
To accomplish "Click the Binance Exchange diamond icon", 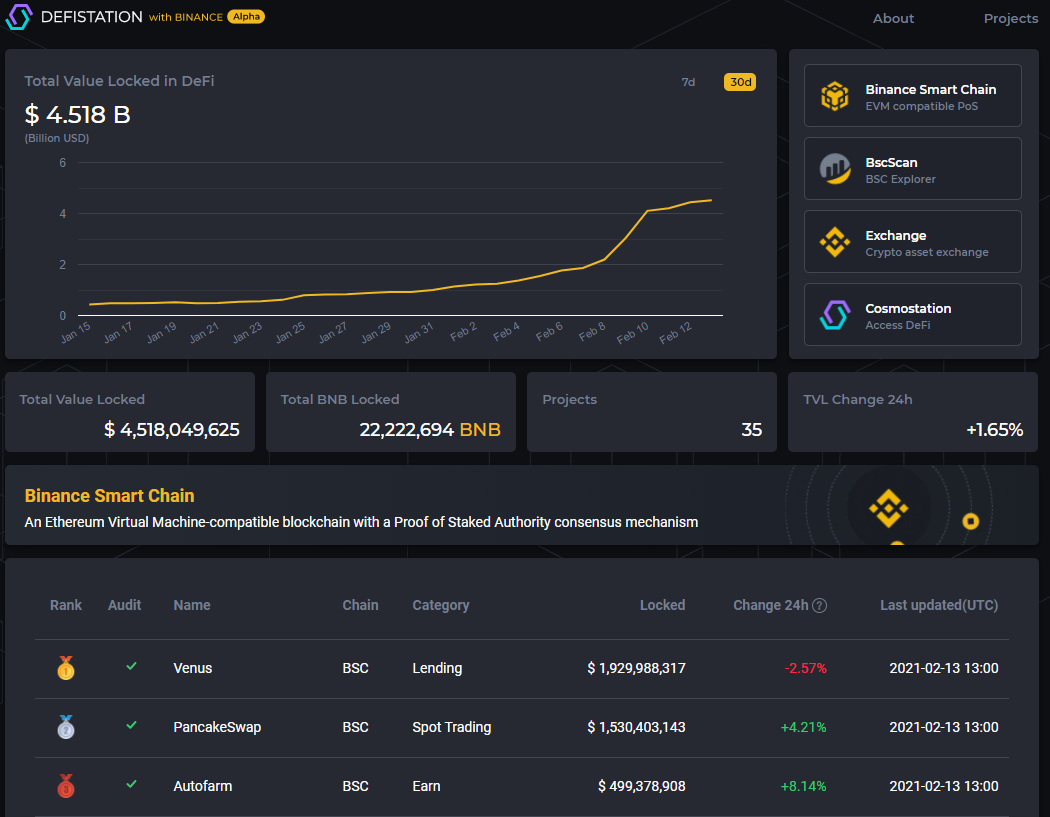I will click(x=835, y=242).
